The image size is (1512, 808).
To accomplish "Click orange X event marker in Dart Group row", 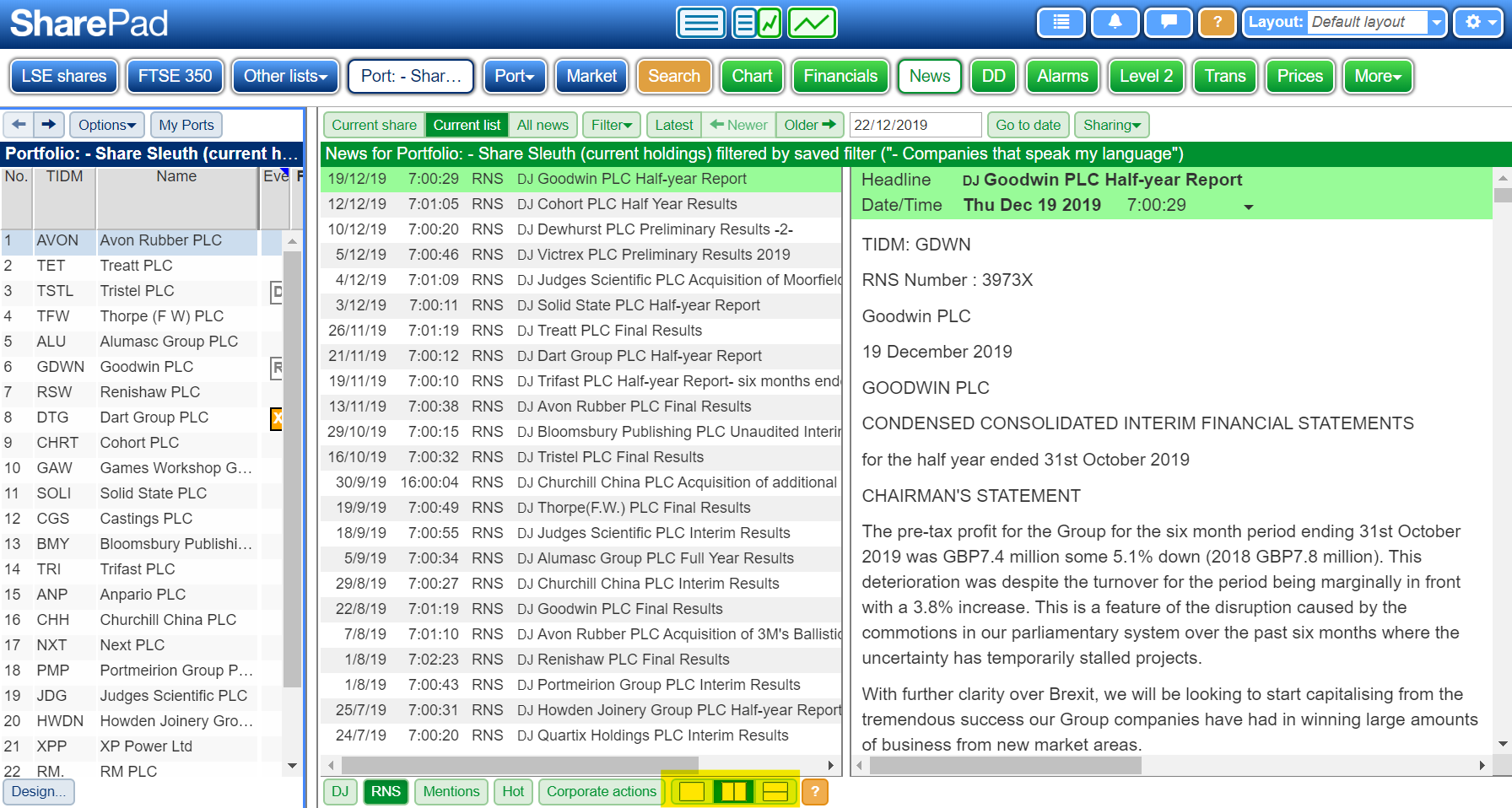I will (x=276, y=418).
